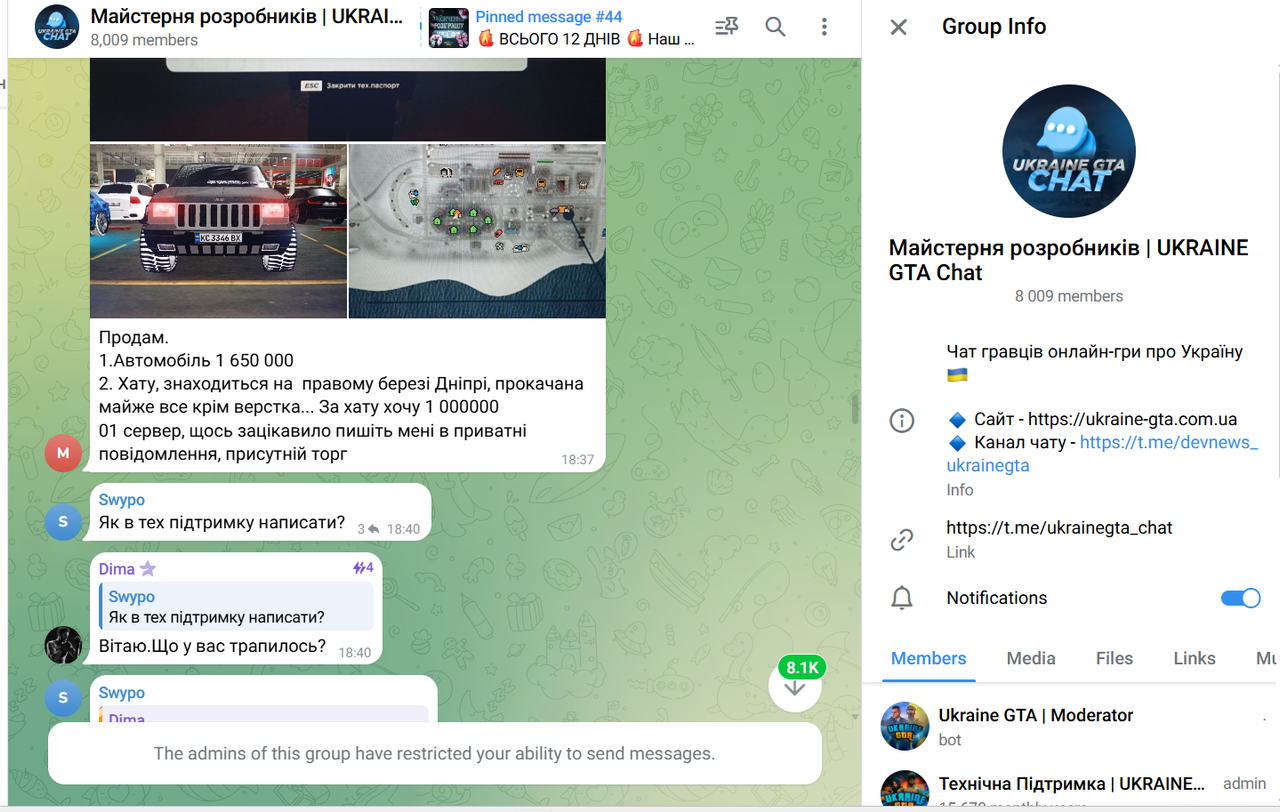Click the Swypo sender name on the first message
The height and width of the screenshot is (812, 1280).
(122, 500)
